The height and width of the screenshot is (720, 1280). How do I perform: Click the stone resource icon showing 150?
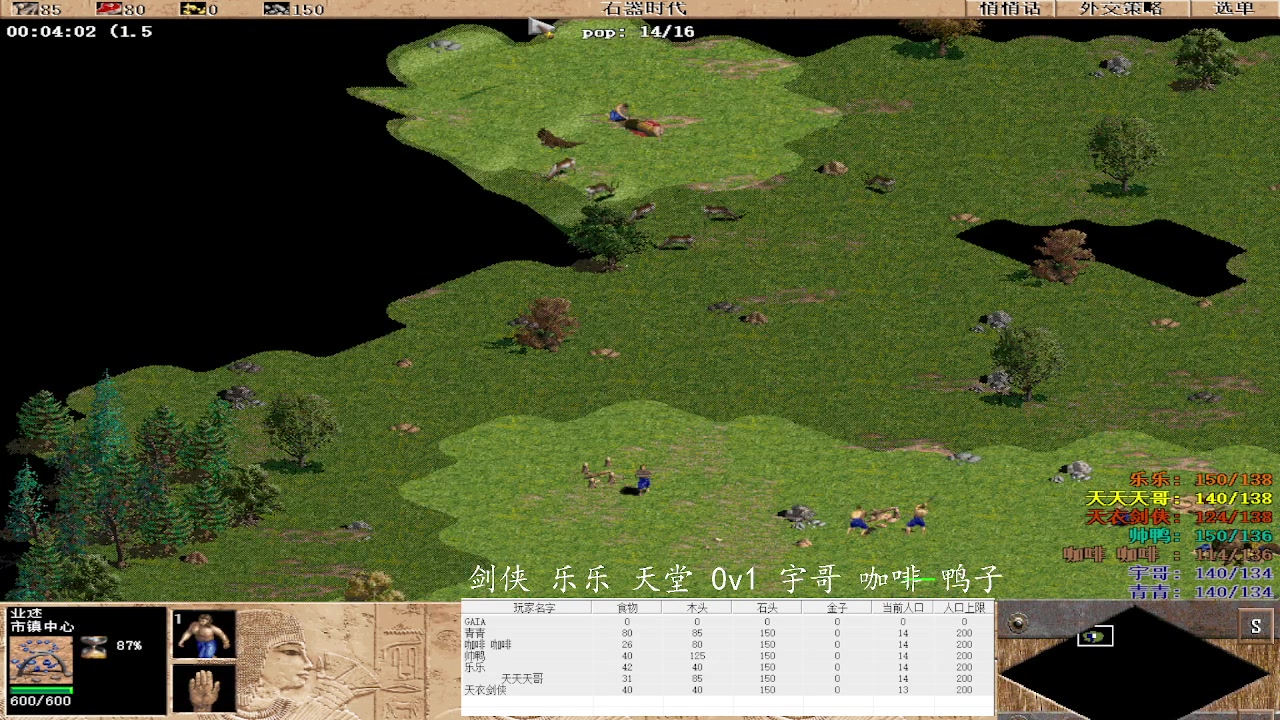[x=276, y=9]
